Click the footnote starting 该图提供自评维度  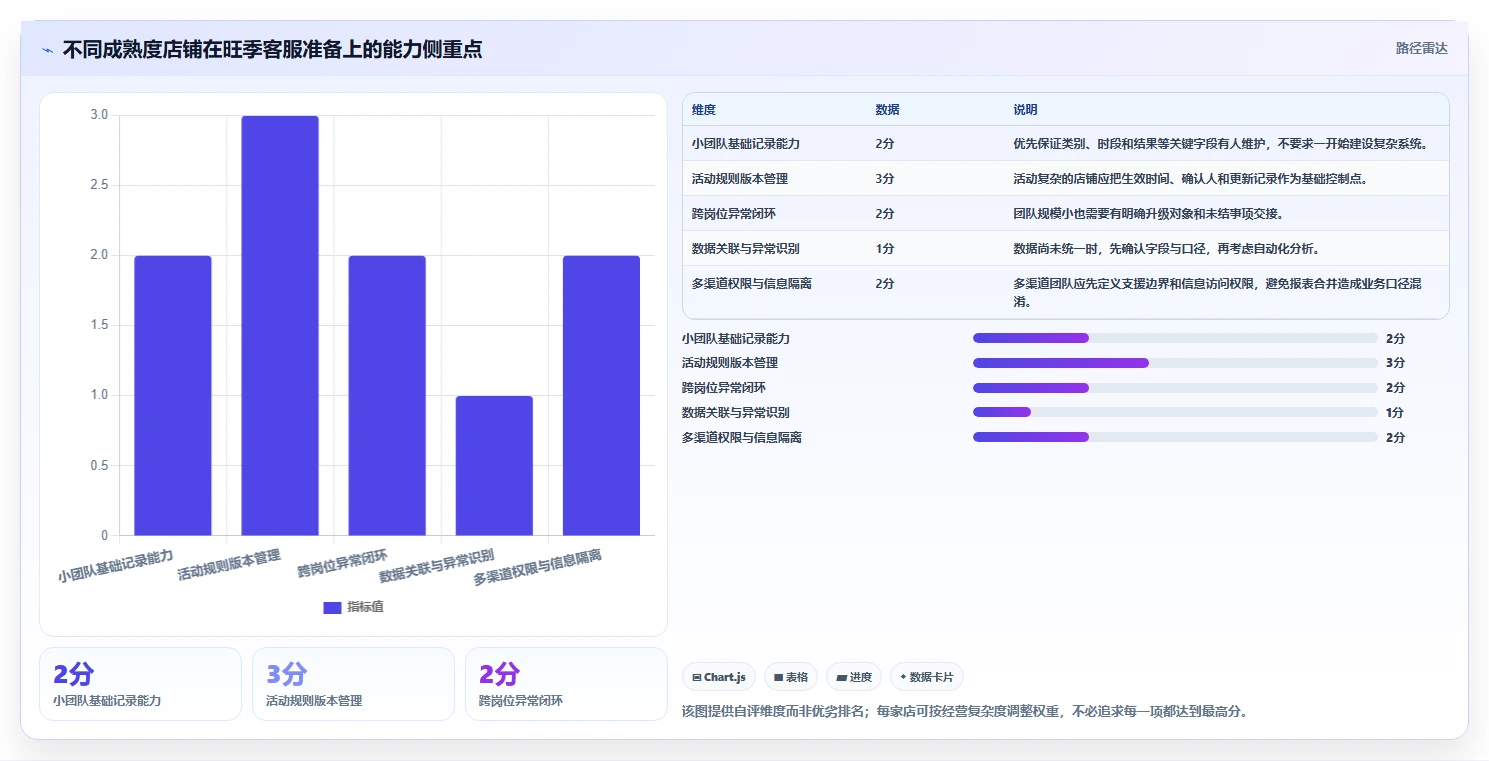(x=964, y=712)
